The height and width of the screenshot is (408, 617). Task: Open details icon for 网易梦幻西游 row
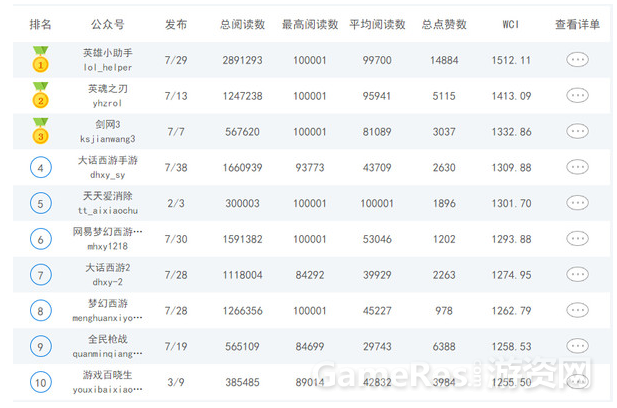[x=577, y=239]
